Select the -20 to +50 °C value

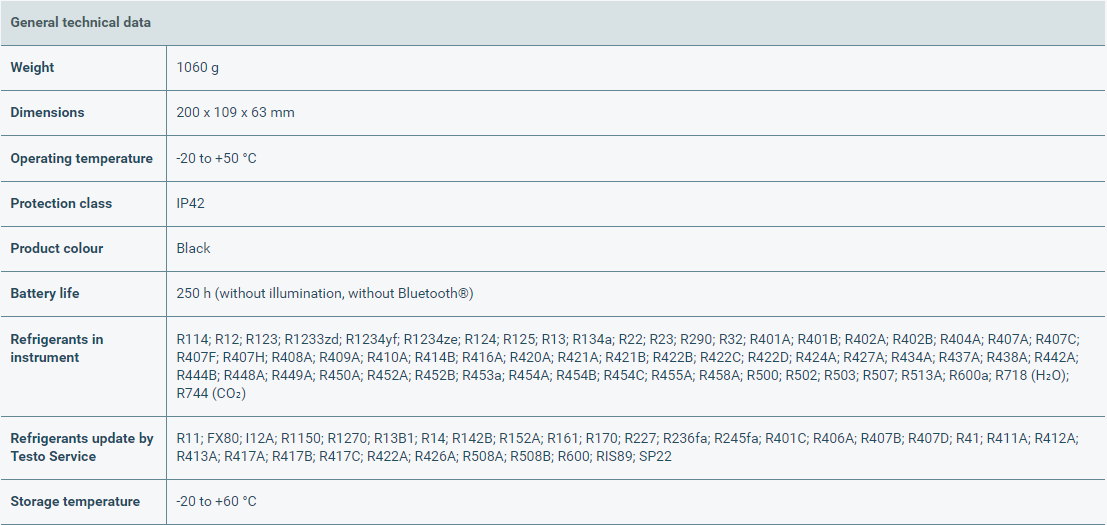pyautogui.click(x=216, y=158)
